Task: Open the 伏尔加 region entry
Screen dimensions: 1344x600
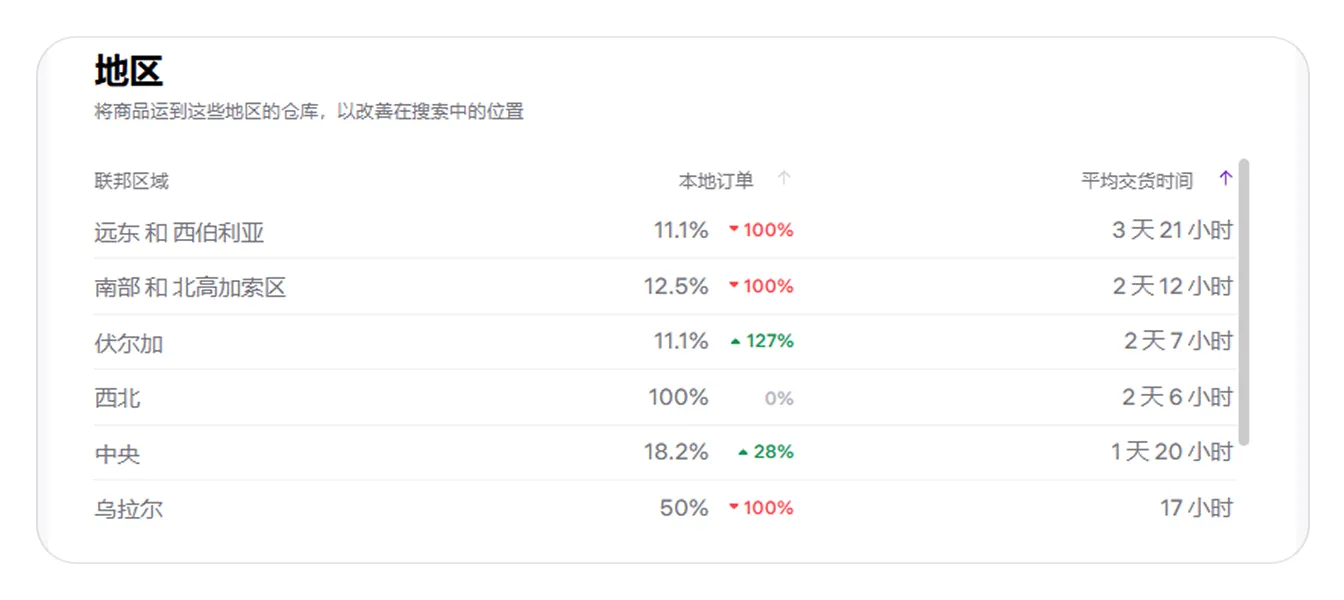Action: [x=664, y=342]
